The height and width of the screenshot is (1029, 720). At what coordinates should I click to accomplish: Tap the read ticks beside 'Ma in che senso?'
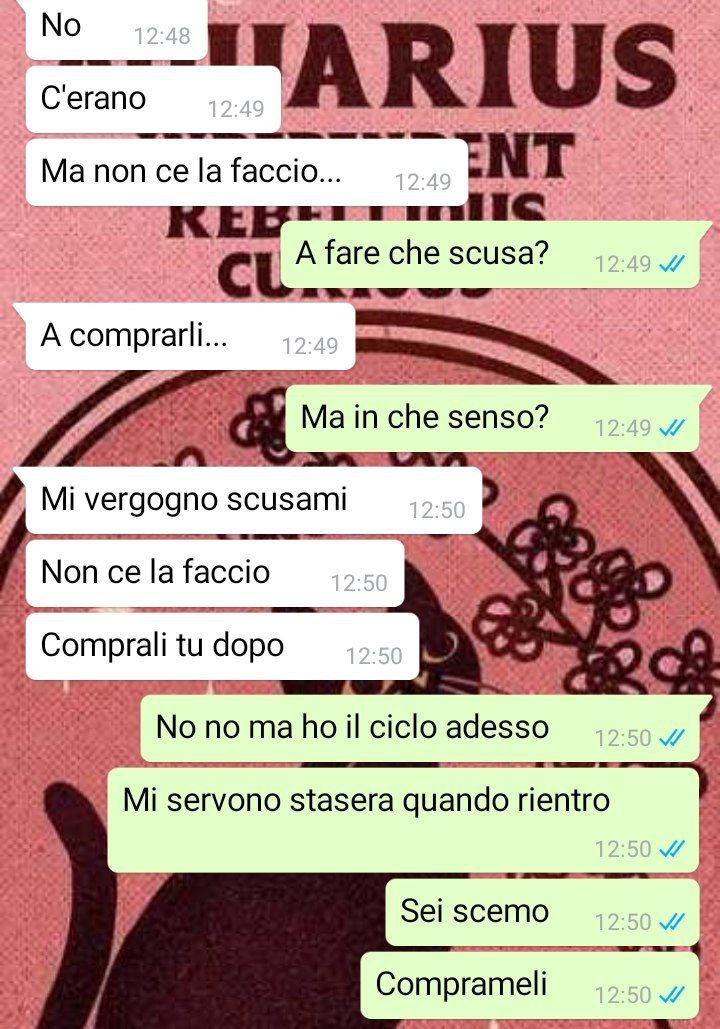click(671, 428)
